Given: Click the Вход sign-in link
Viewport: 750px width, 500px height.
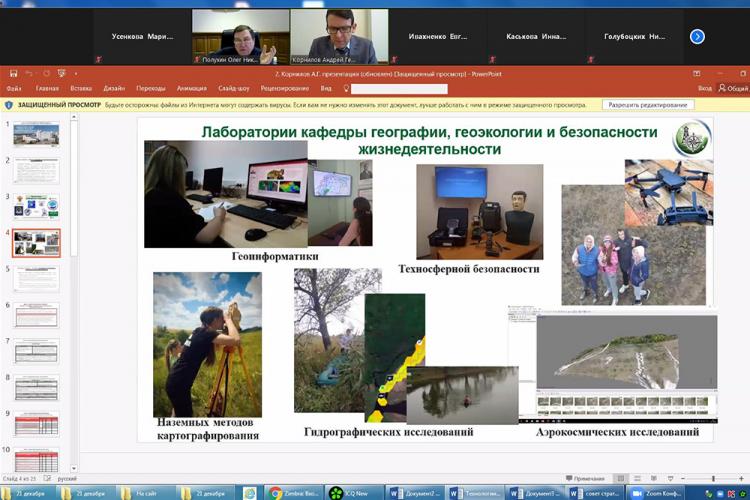Looking at the screenshot, I should (705, 89).
